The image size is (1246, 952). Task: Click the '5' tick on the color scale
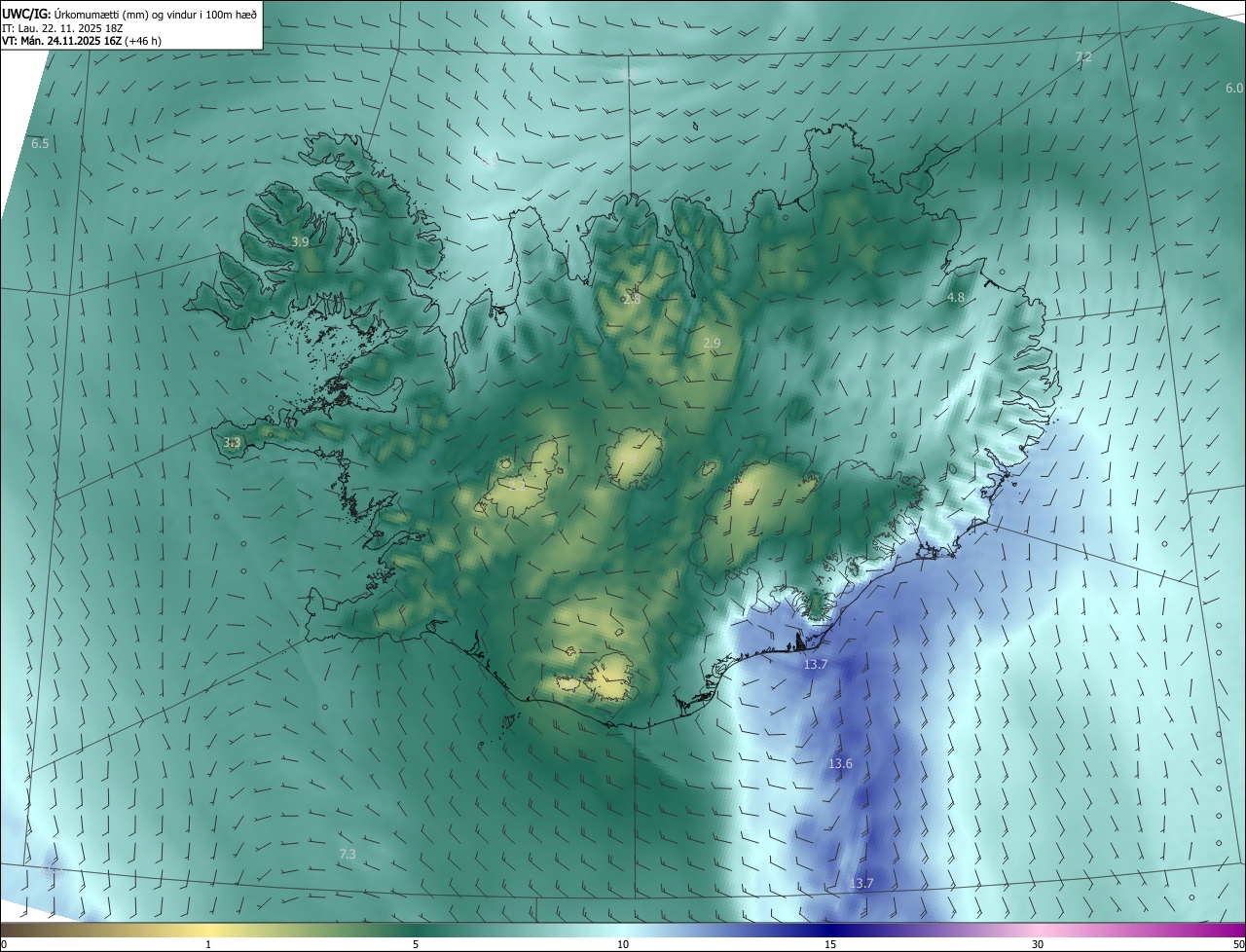pos(416,945)
